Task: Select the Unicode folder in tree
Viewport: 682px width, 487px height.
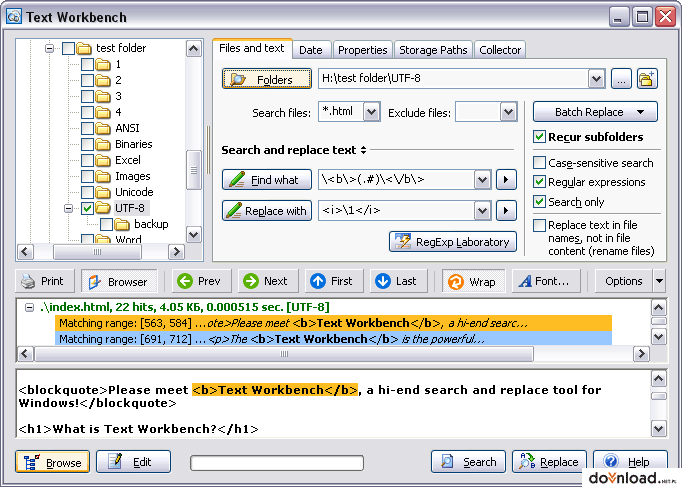Action: coord(134,192)
